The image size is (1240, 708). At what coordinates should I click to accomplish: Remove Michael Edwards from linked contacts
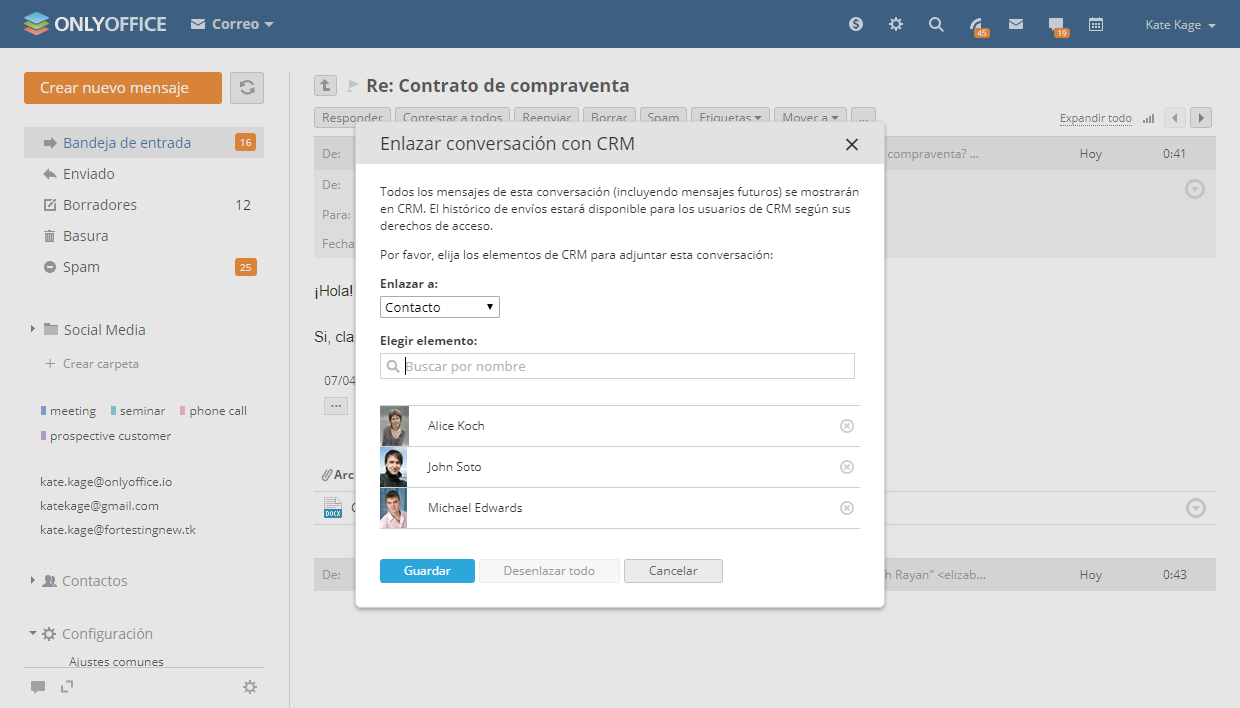pos(847,508)
